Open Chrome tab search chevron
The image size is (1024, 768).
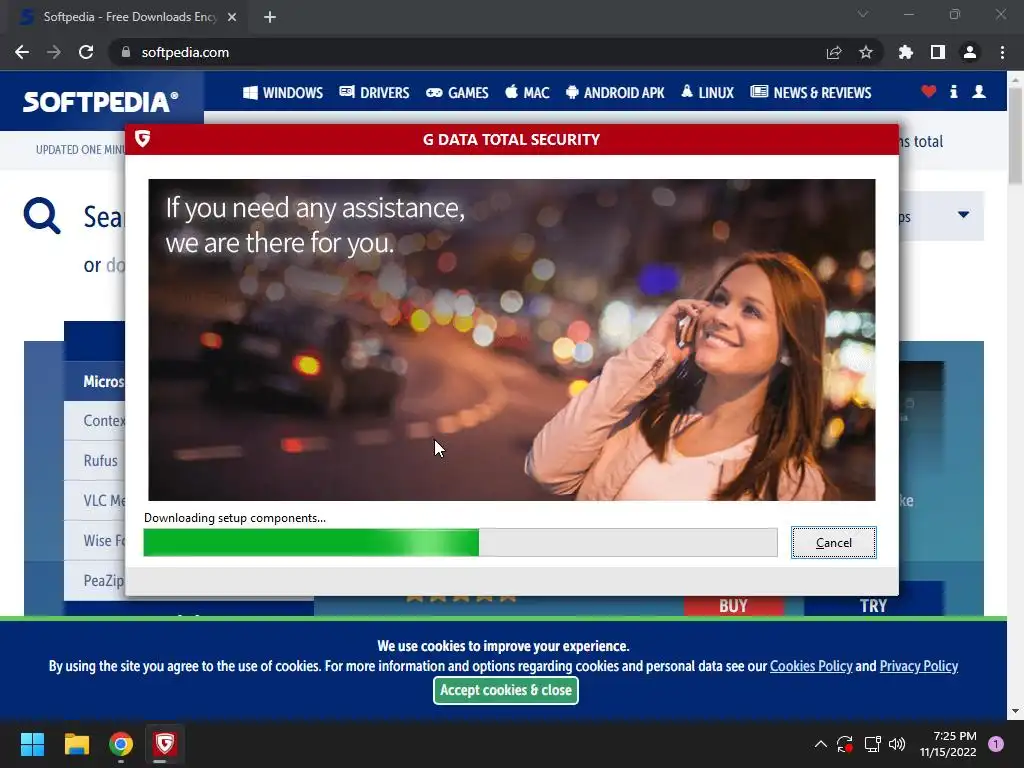[863, 14]
